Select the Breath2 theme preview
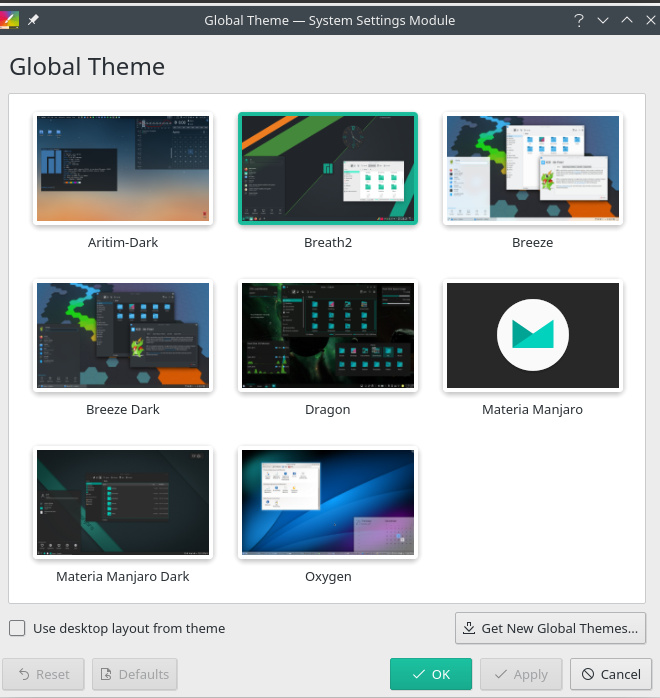The image size is (660, 698). point(328,168)
